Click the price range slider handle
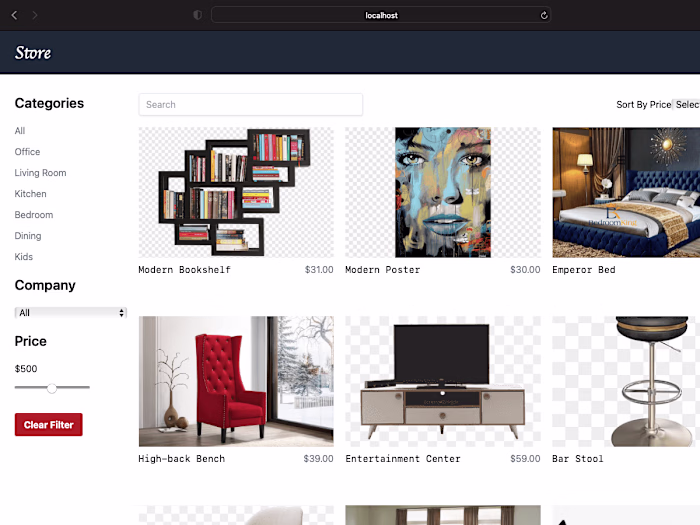700x525 pixels. click(x=52, y=388)
